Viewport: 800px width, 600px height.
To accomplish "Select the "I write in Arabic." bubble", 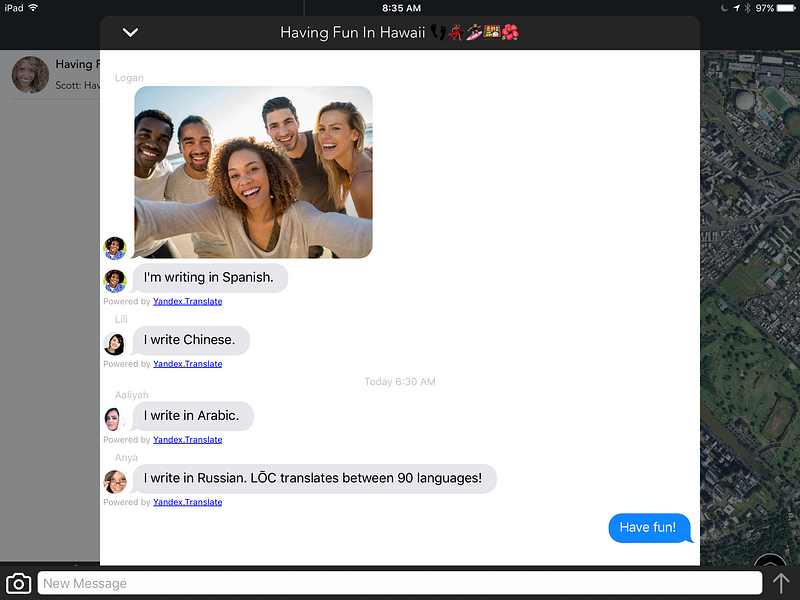I will coord(192,416).
